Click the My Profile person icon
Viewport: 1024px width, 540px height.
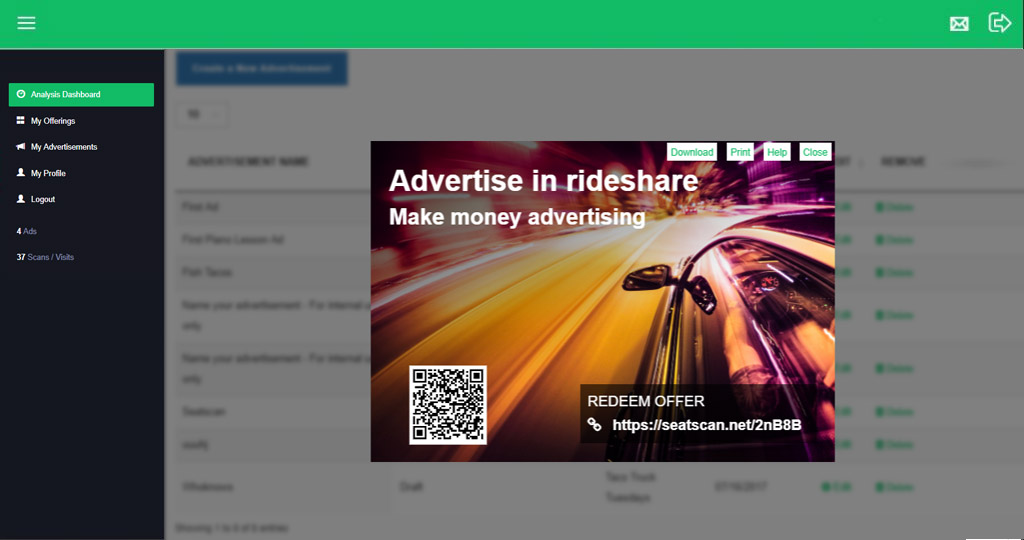tap(20, 172)
